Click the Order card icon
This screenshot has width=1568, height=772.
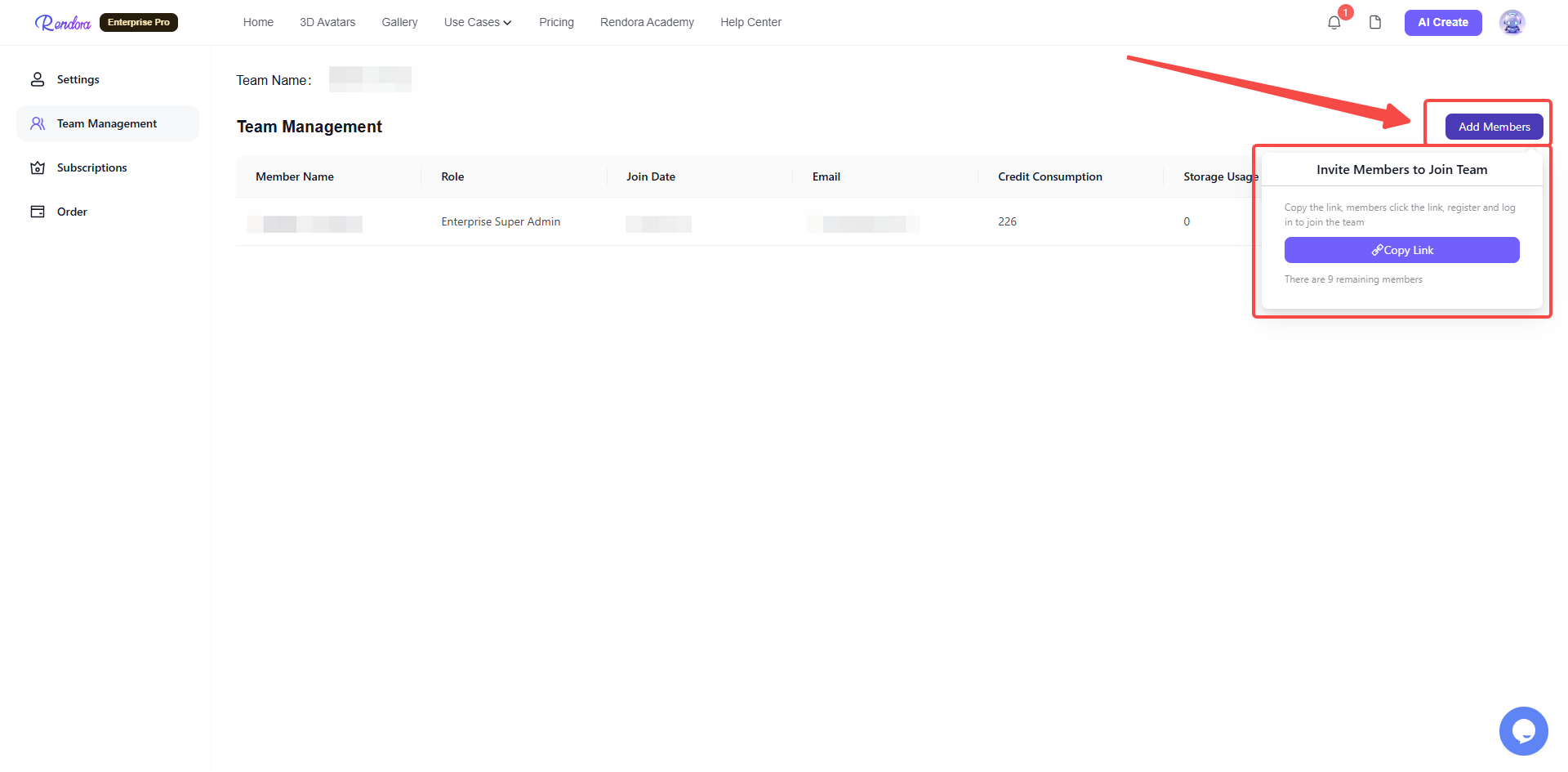(x=38, y=212)
